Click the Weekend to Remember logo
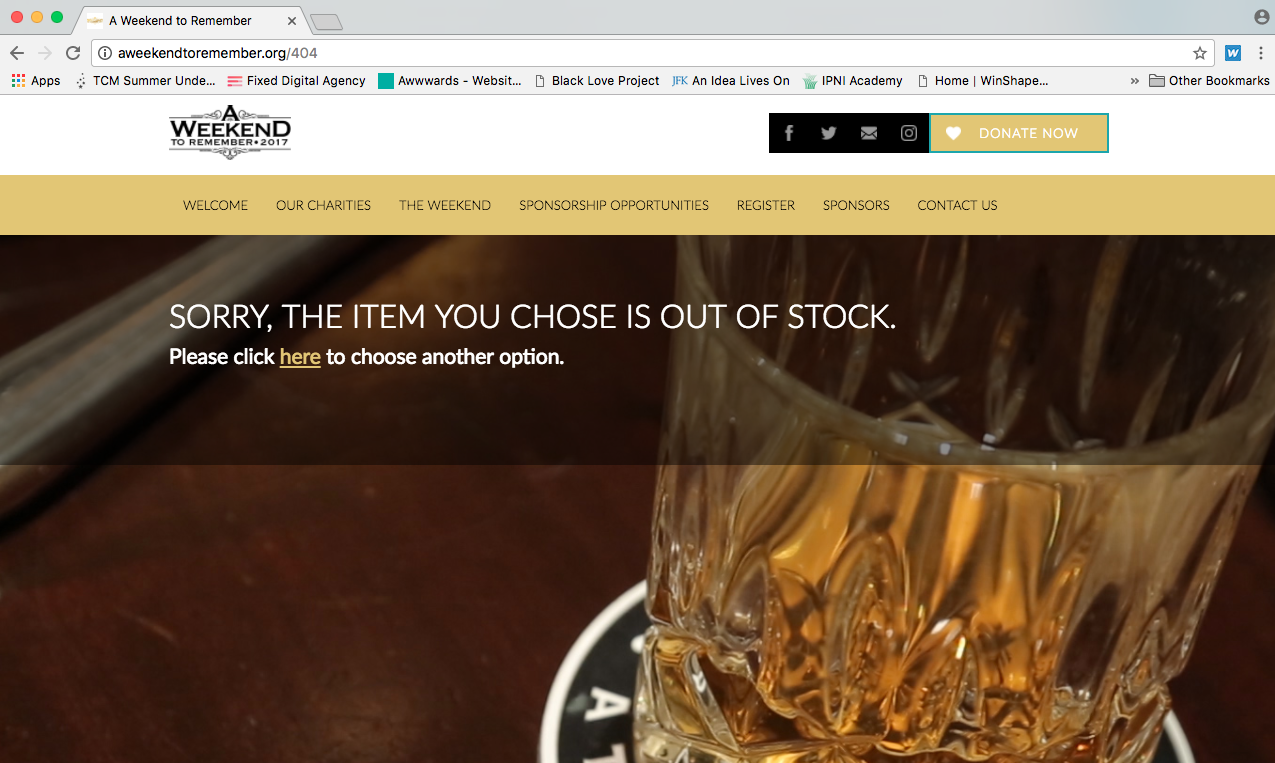Screen dimensions: 1275x763 [230, 133]
